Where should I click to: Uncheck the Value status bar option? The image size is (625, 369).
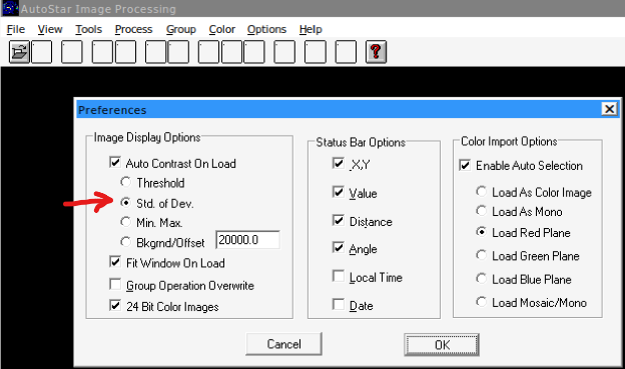pyautogui.click(x=338, y=192)
